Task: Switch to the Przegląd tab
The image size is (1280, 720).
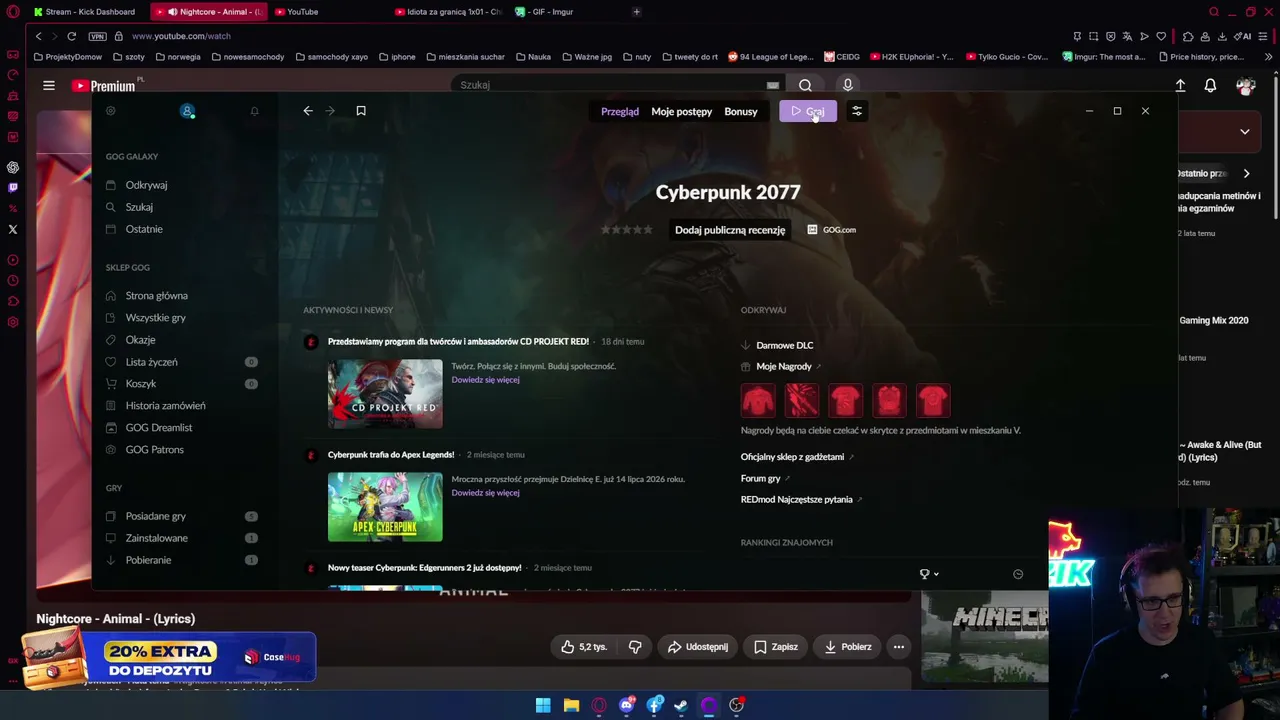Action: coord(620,112)
